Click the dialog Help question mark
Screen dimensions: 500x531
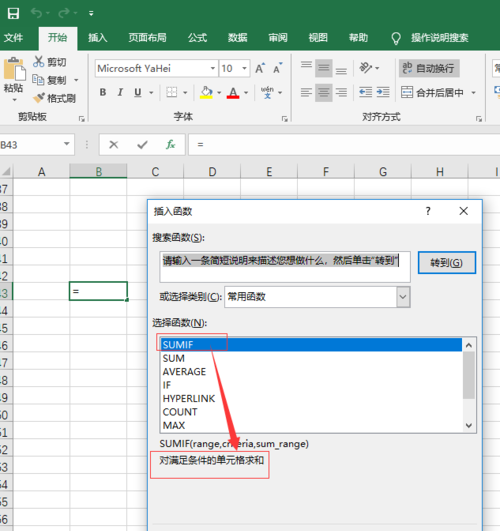428,211
